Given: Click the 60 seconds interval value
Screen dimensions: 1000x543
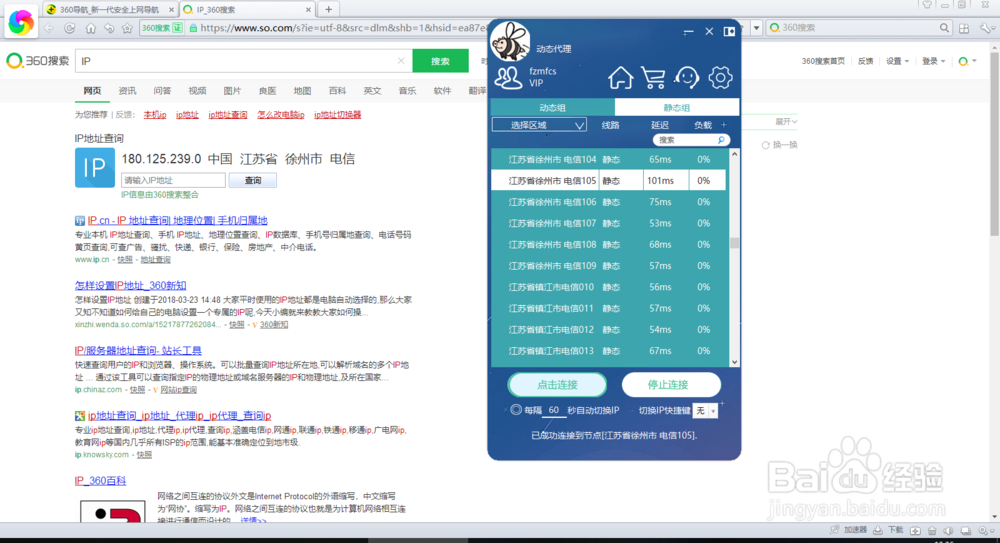Looking at the screenshot, I should click(x=554, y=410).
